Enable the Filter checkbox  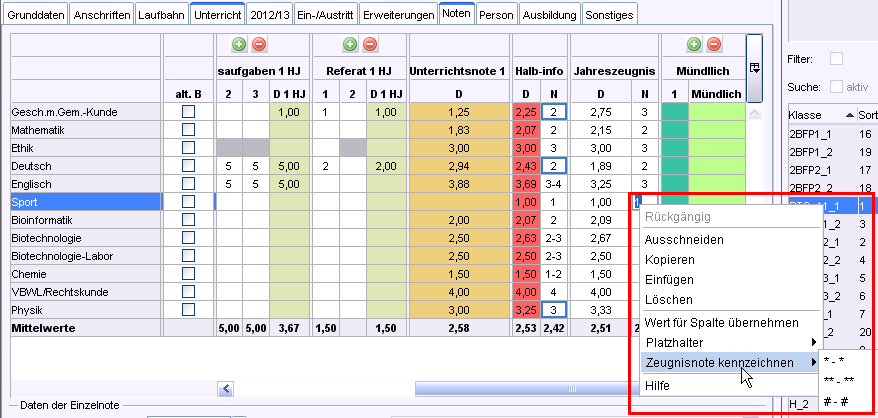(836, 59)
